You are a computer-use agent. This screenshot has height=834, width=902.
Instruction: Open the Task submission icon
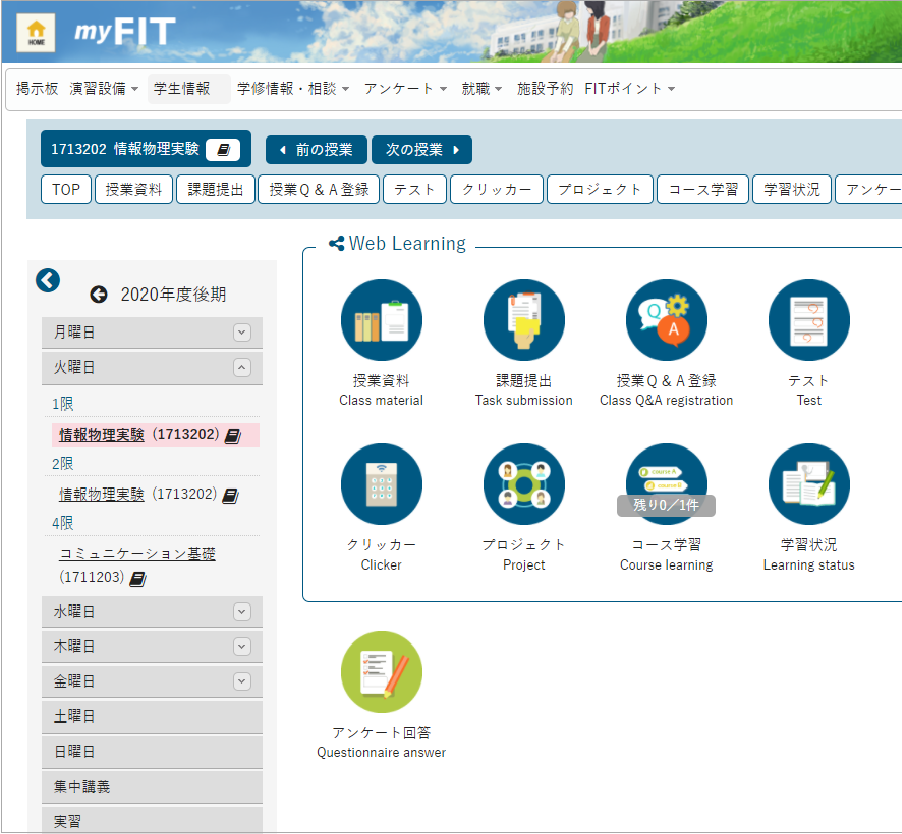(524, 320)
